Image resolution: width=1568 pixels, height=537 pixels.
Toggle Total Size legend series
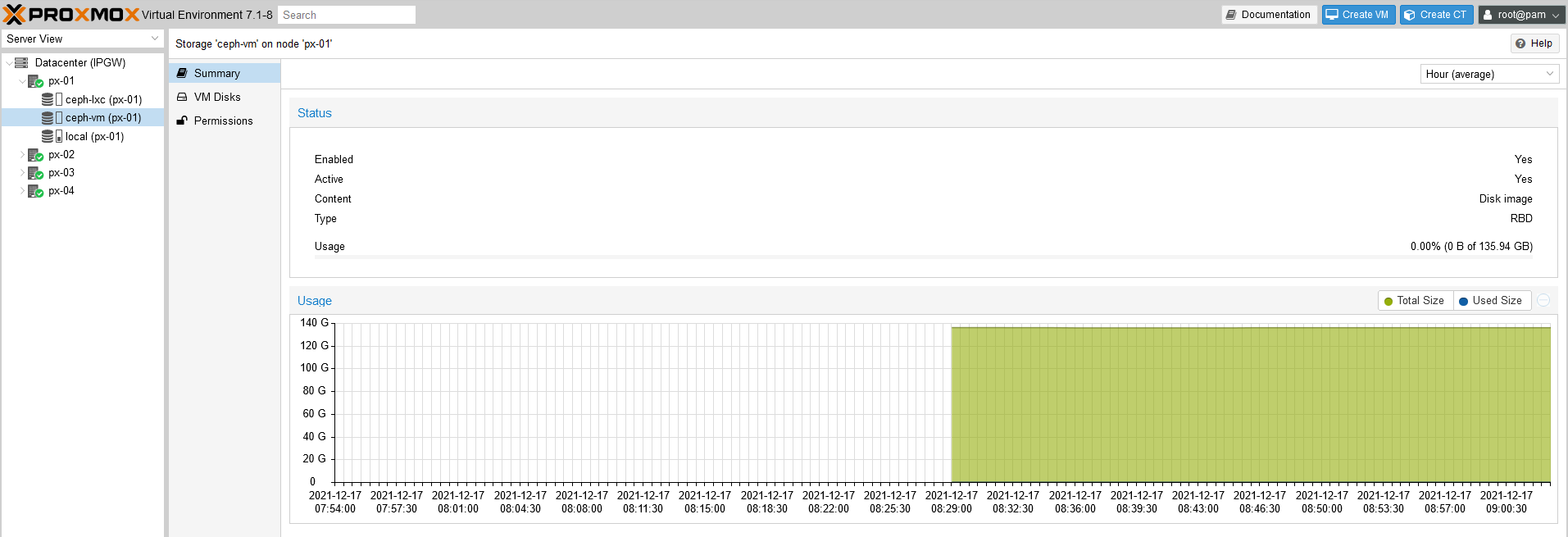click(1415, 301)
